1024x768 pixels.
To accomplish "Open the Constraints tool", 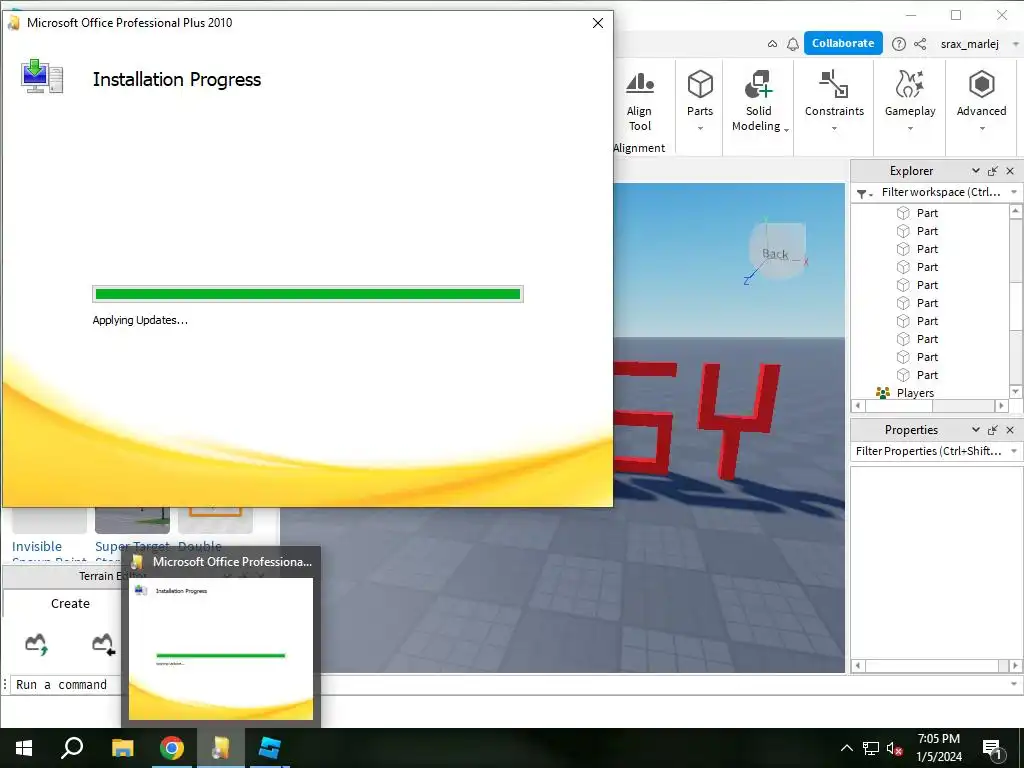I will click(x=834, y=93).
